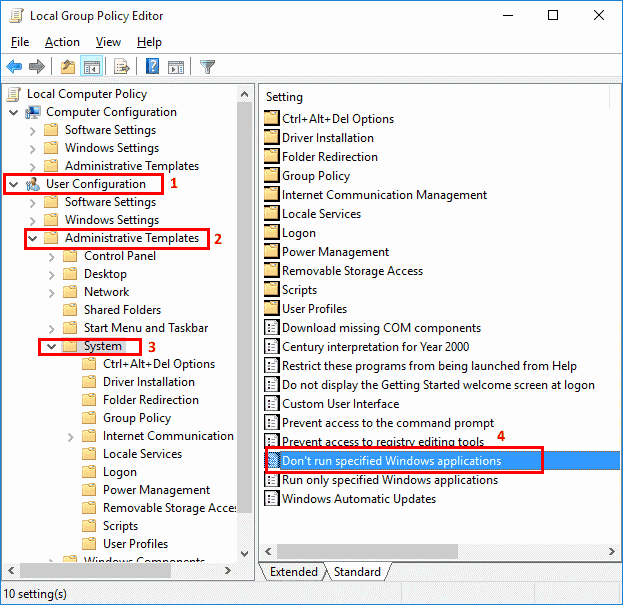Click the Back arrow toolbar icon
The image size is (623, 605).
click(x=14, y=67)
